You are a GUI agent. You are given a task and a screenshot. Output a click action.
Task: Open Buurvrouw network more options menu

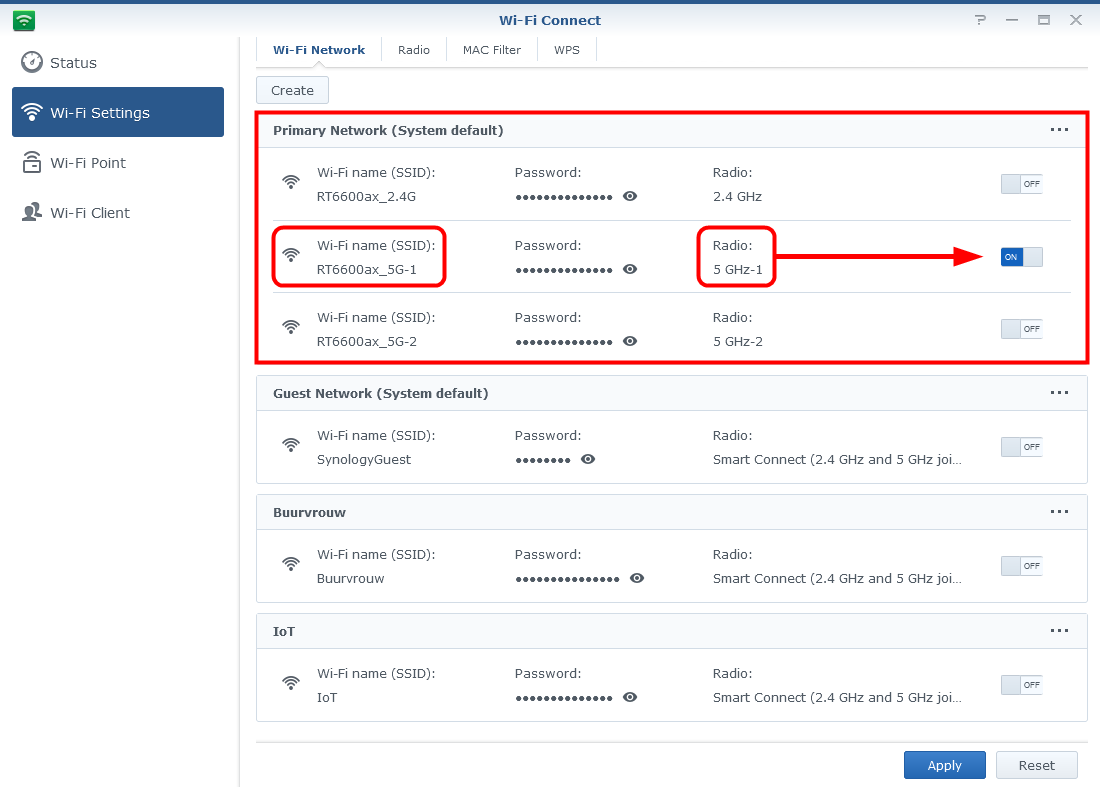click(x=1059, y=512)
